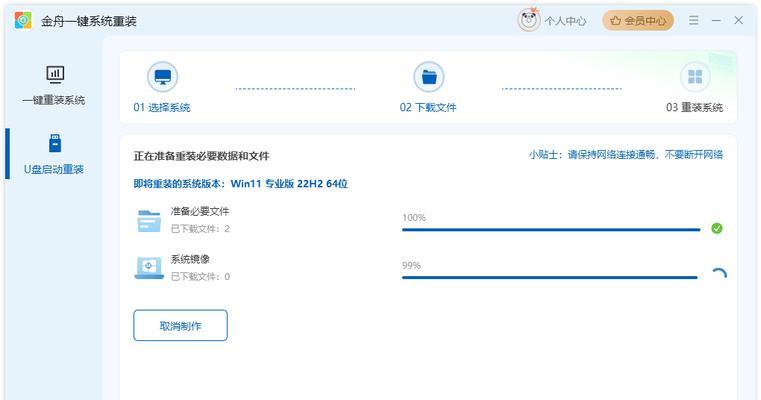761x400 pixels.
Task: Click the step 02 folder icon
Action: pyautogui.click(x=429, y=77)
